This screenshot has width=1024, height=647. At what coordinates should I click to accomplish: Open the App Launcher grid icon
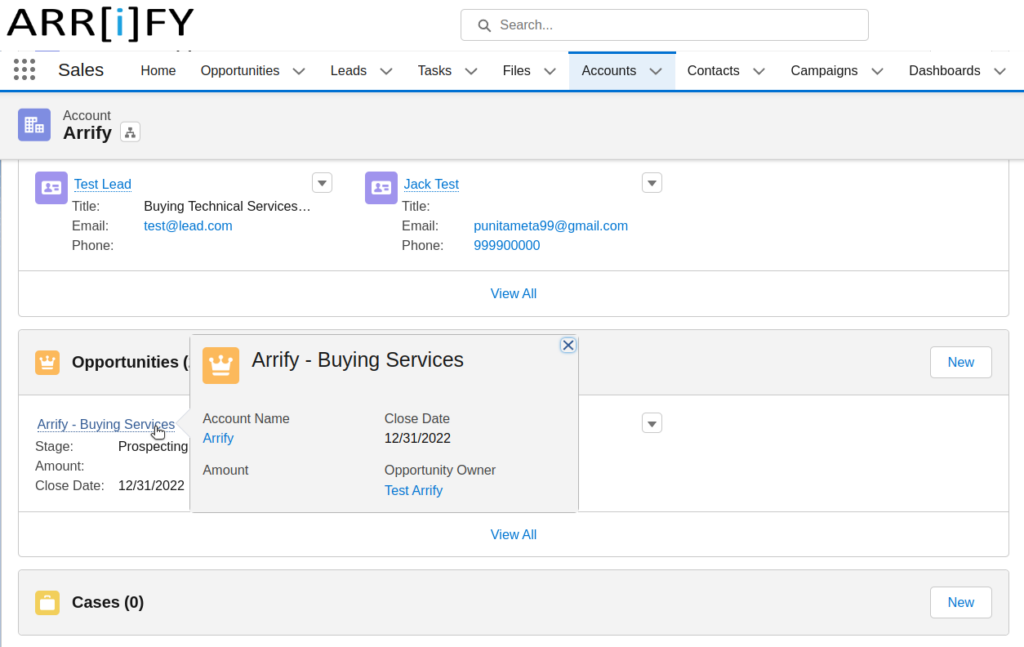click(x=23, y=69)
